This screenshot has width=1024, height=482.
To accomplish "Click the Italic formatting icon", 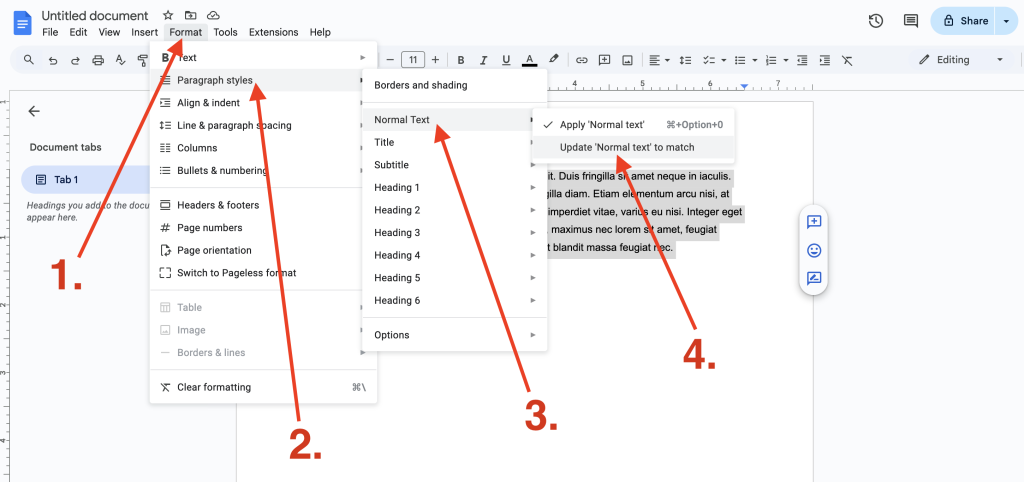I will pyautogui.click(x=483, y=60).
